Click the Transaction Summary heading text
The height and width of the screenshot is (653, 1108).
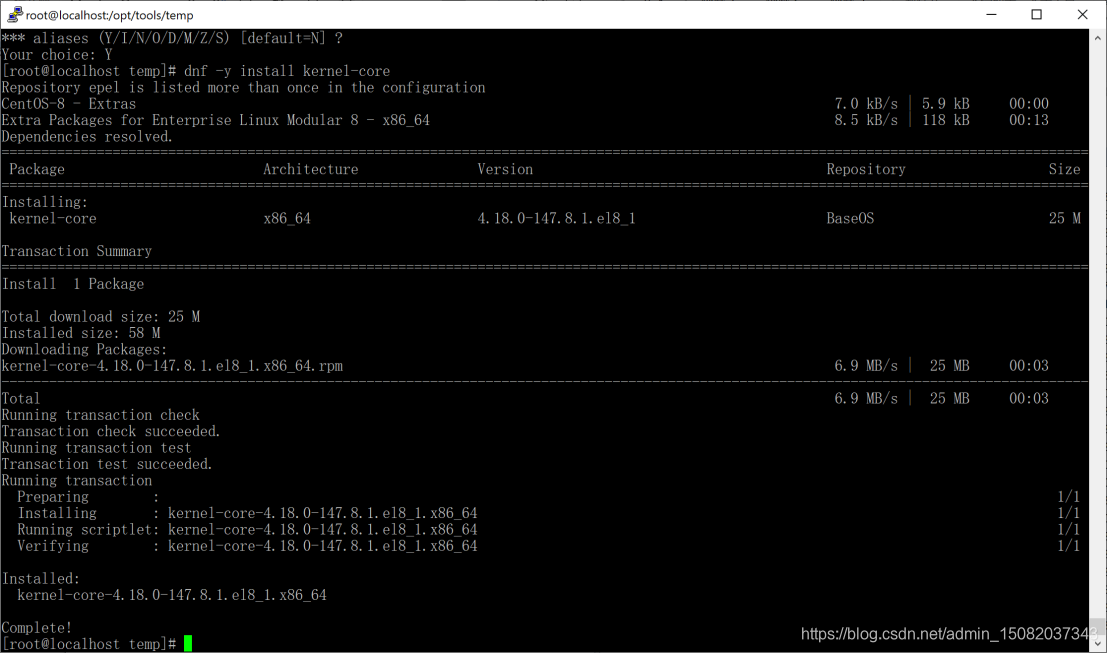coord(78,251)
